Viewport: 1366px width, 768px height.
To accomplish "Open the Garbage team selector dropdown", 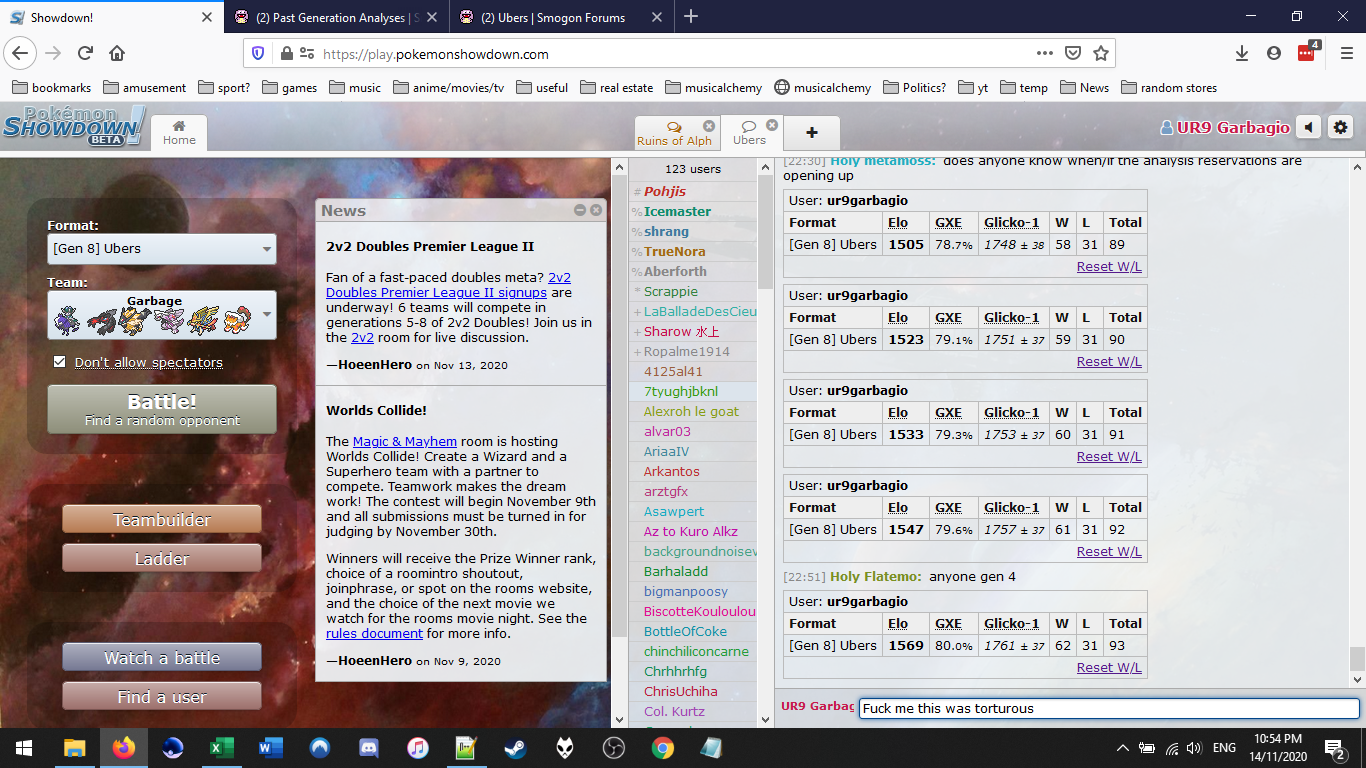I will point(162,315).
